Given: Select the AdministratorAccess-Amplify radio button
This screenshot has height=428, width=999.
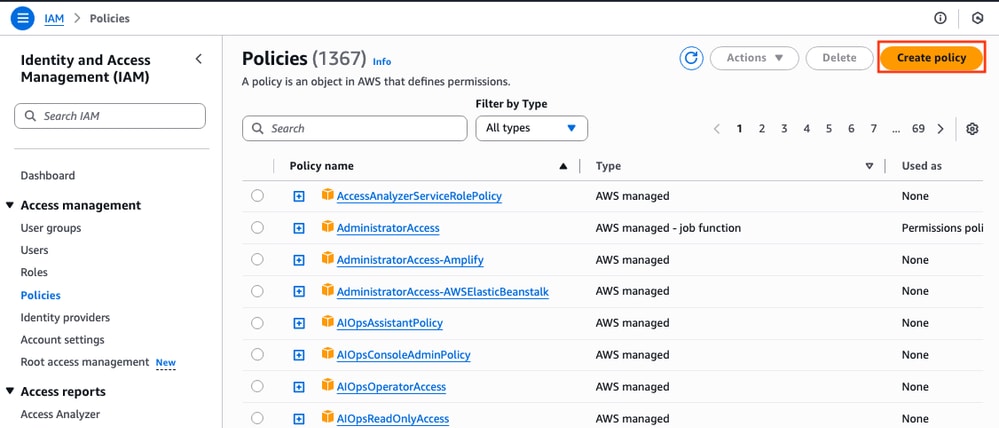Looking at the screenshot, I should 257,259.
